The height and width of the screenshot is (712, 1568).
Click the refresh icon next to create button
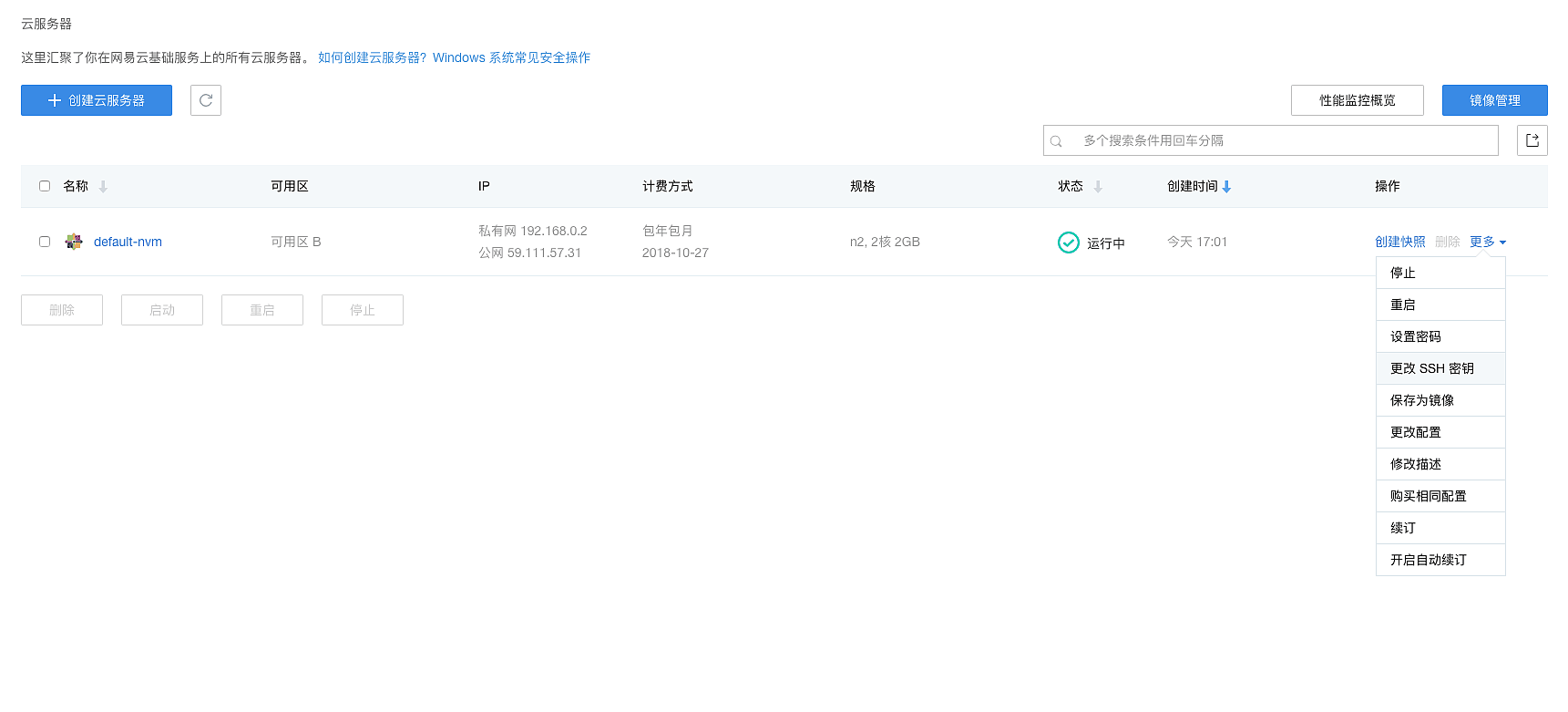click(x=206, y=100)
